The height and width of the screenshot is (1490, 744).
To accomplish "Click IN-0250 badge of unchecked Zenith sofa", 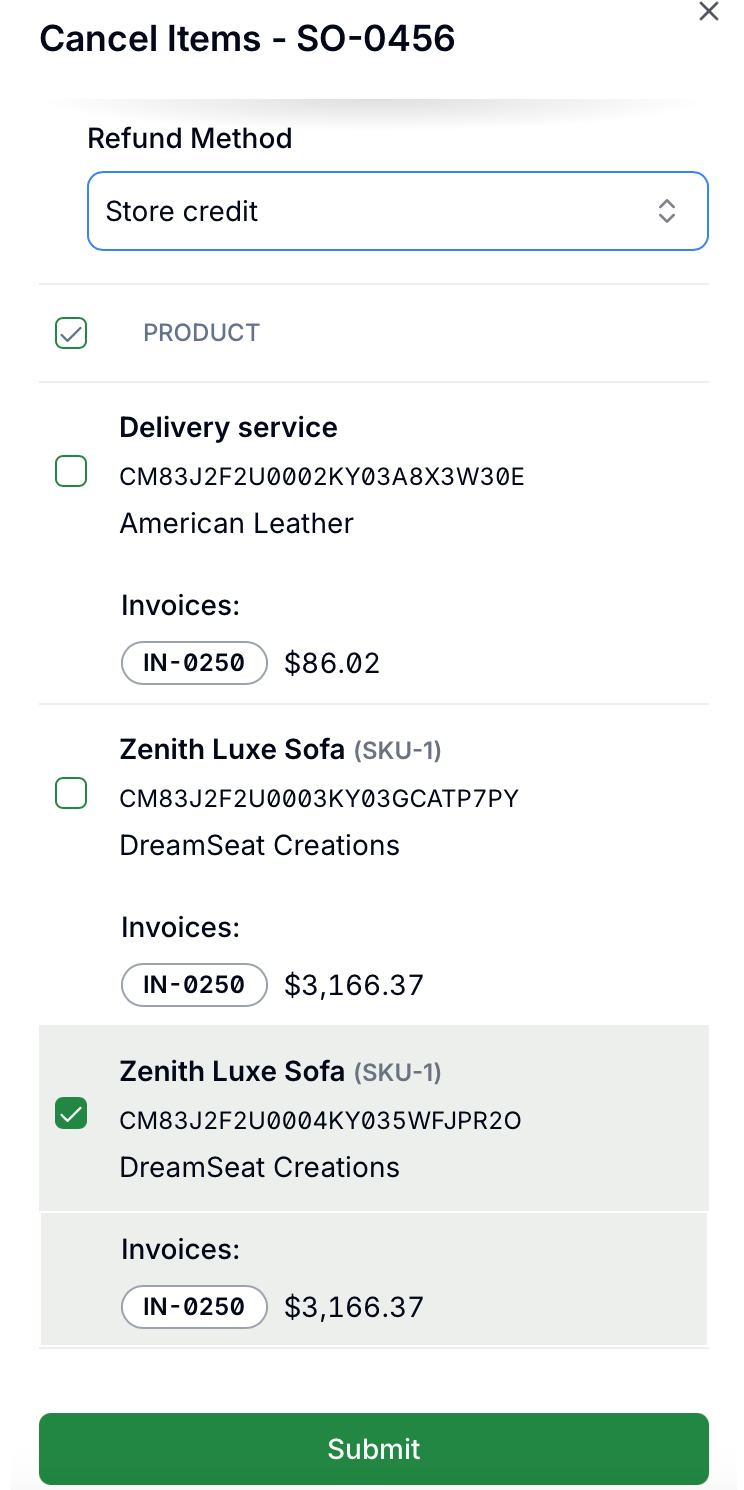I will coord(195,985).
